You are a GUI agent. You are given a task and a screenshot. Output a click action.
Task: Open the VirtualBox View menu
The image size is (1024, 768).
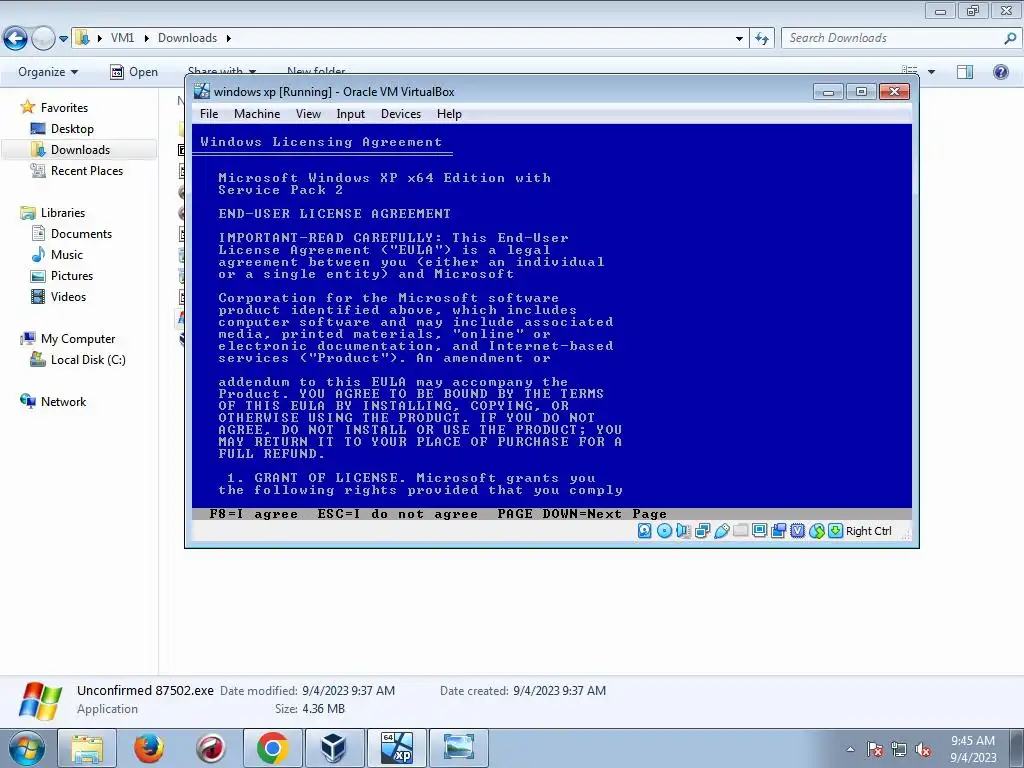point(308,114)
